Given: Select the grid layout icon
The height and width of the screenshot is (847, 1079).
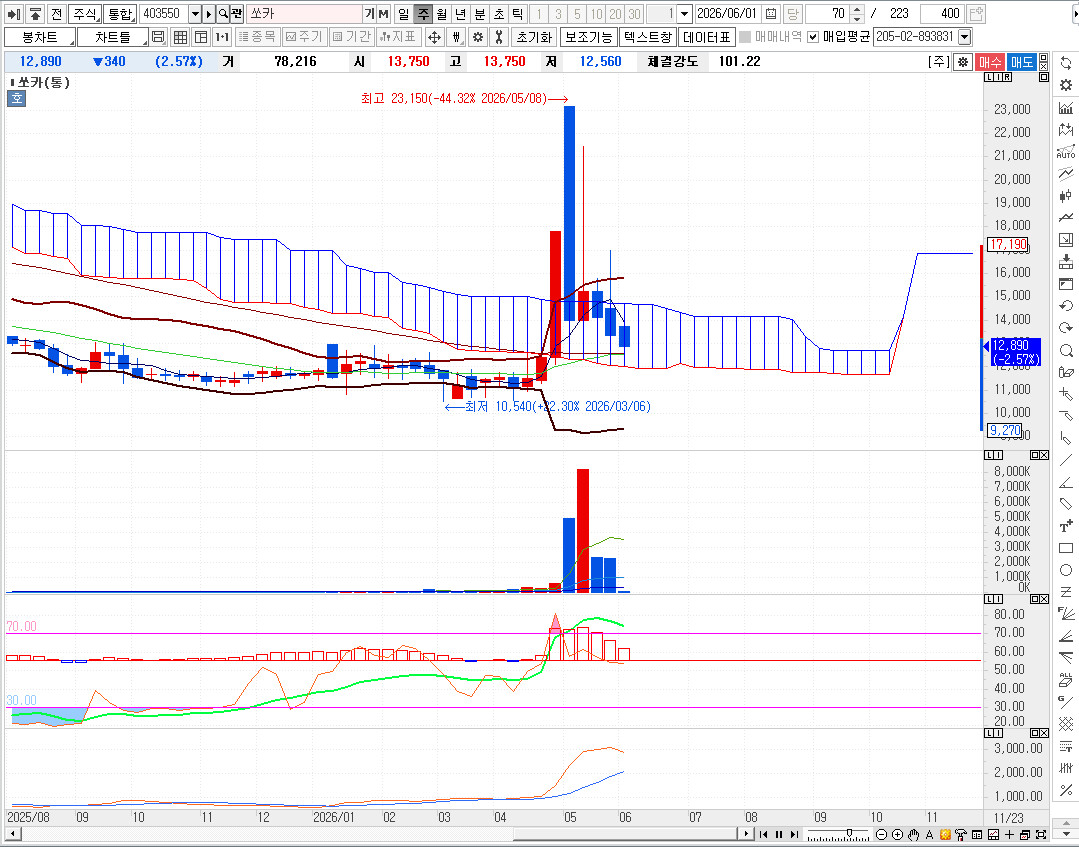Looking at the screenshot, I should pyautogui.click(x=180, y=37).
